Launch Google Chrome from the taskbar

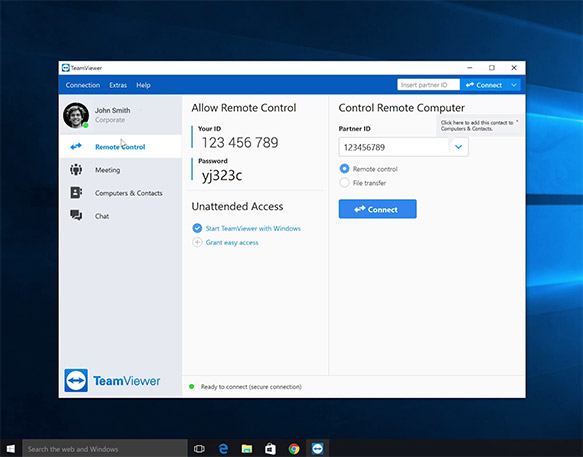point(294,449)
